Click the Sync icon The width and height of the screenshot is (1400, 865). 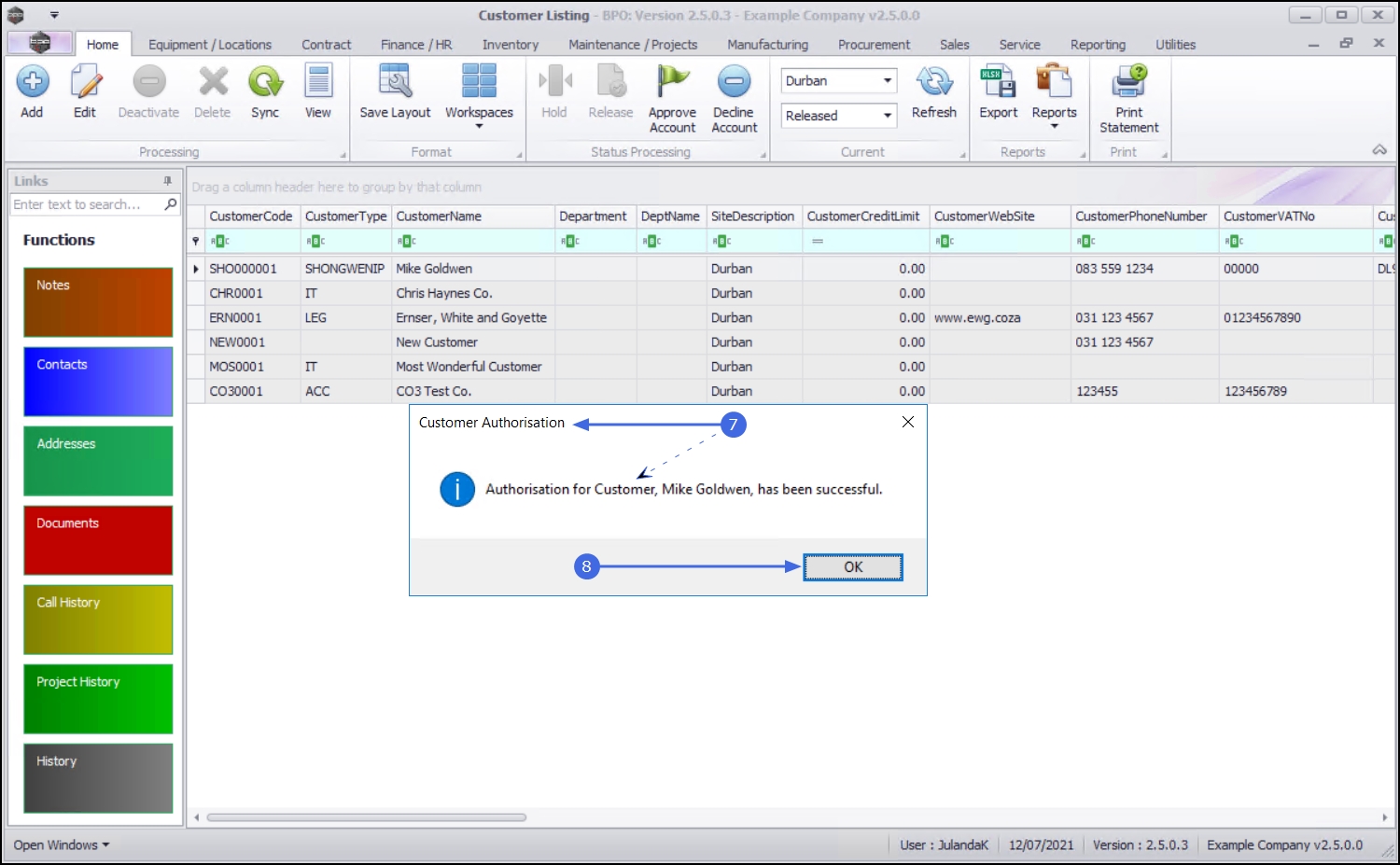pyautogui.click(x=265, y=81)
